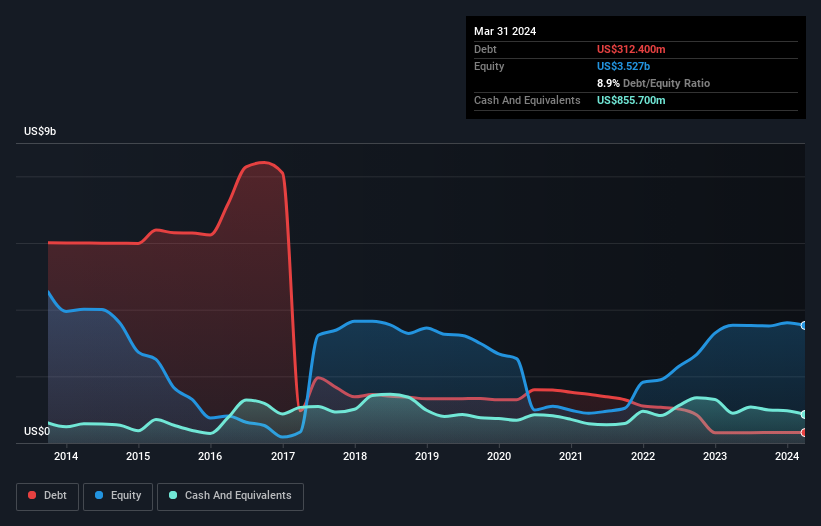Click the 8.9% Debt/Equity Ratio text
Viewport: 821px width, 526px height.
click(x=653, y=83)
